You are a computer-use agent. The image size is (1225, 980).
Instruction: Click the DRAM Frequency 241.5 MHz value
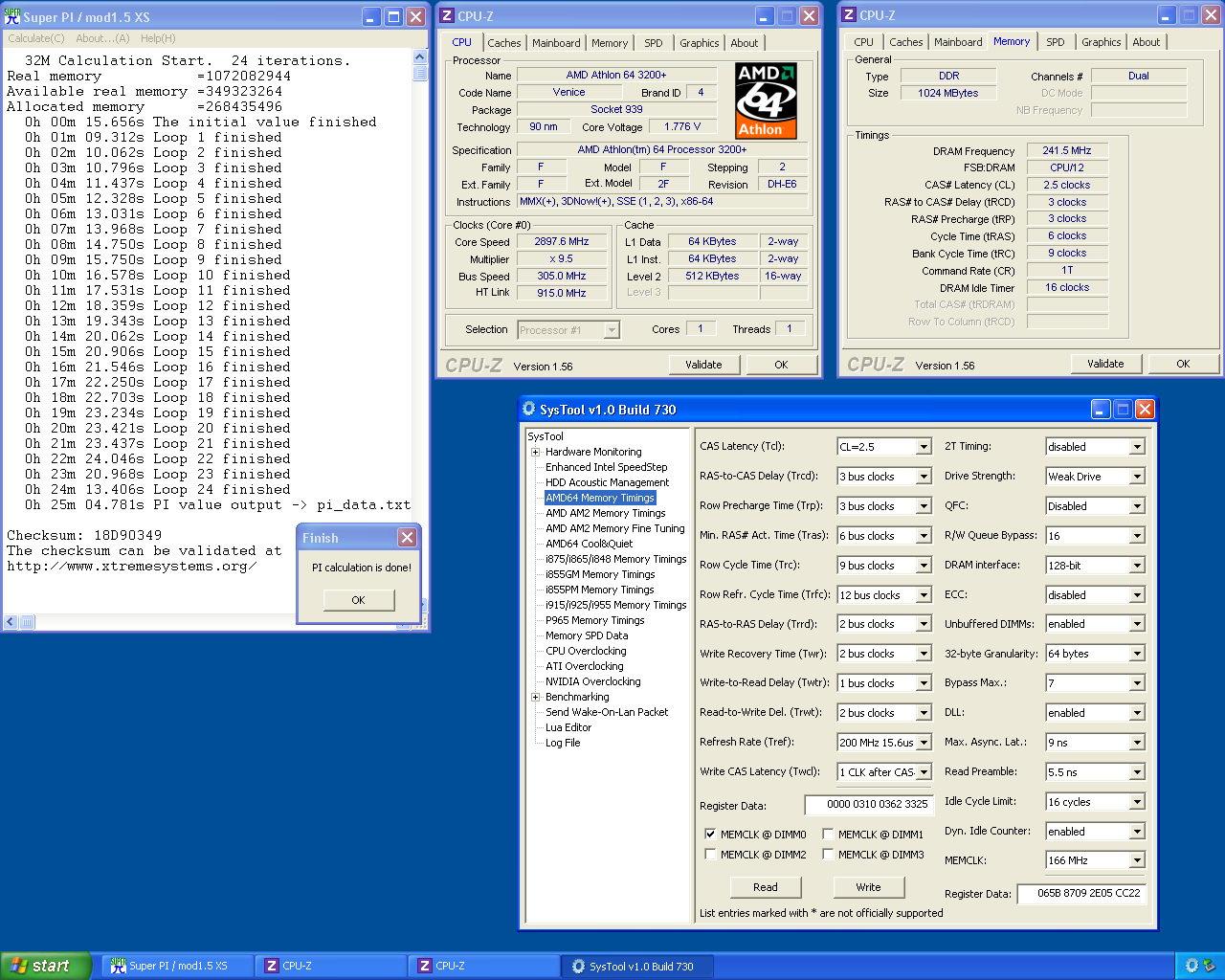coord(1067,150)
